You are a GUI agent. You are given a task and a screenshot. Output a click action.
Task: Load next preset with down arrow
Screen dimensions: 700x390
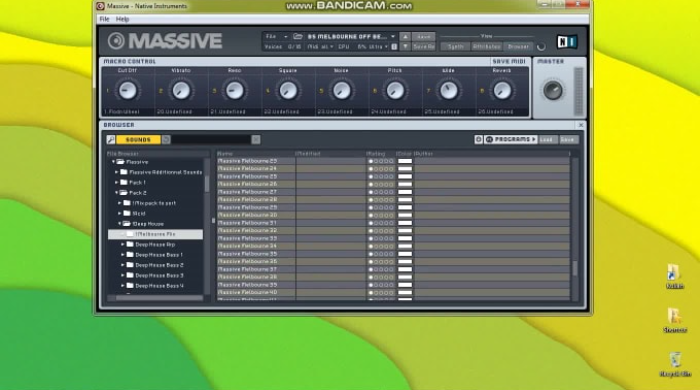click(405, 46)
